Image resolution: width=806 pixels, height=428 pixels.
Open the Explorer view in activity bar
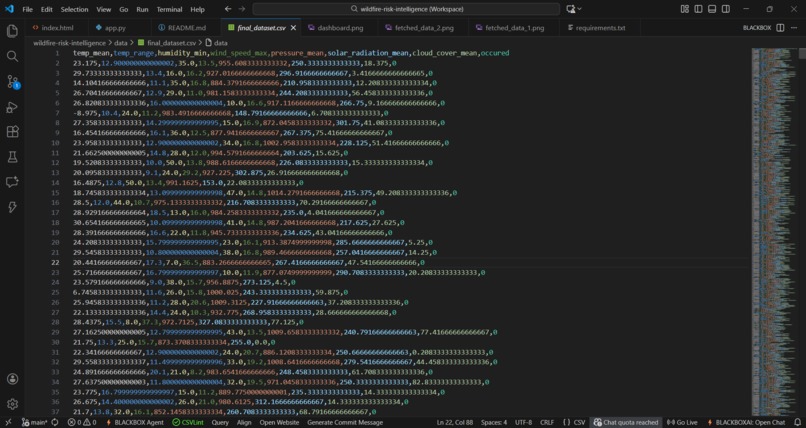point(12,31)
